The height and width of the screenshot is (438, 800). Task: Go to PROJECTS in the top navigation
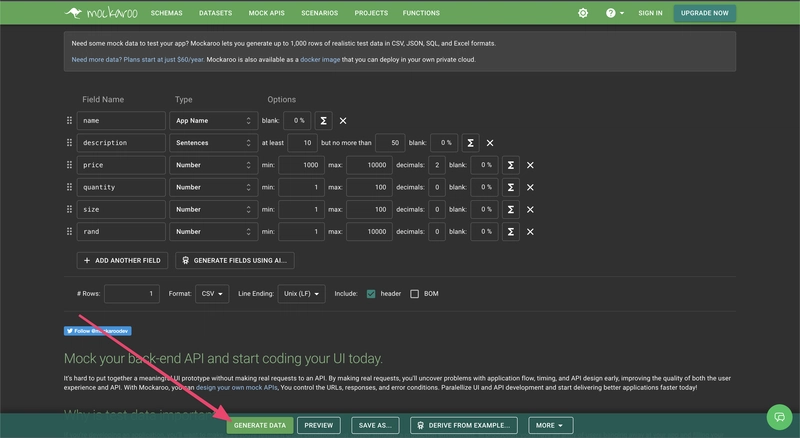371,13
